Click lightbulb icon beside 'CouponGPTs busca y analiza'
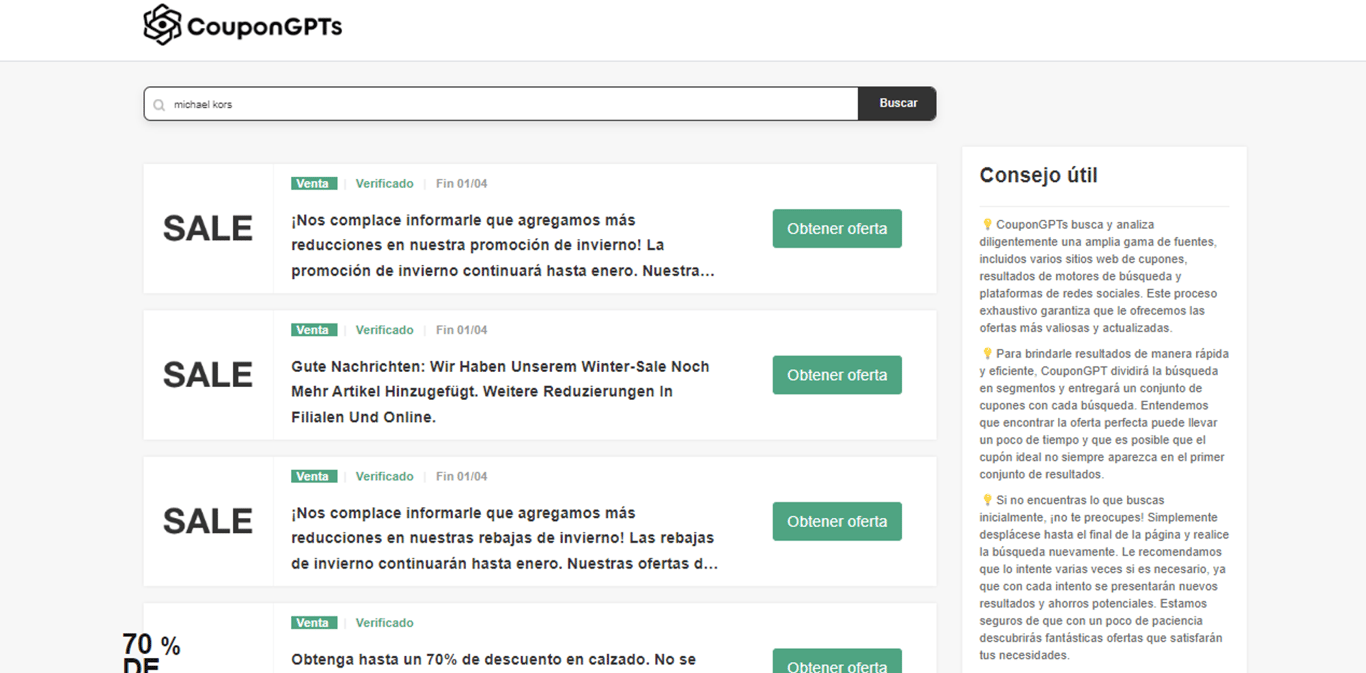Viewport: 1366px width, 673px height. coord(987,225)
